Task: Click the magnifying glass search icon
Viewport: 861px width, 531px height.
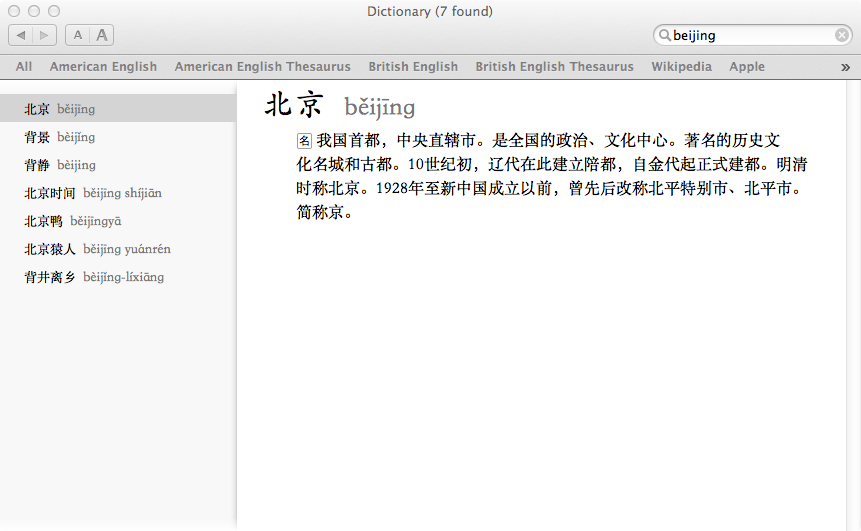Action: click(x=664, y=35)
